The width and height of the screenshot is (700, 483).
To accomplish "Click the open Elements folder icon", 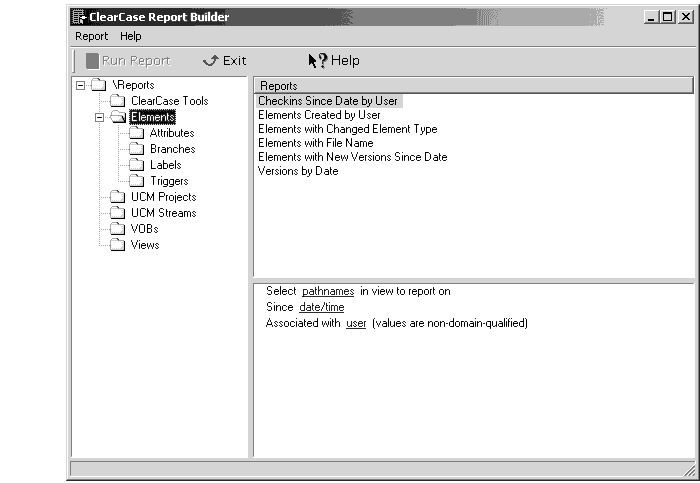I will point(118,117).
